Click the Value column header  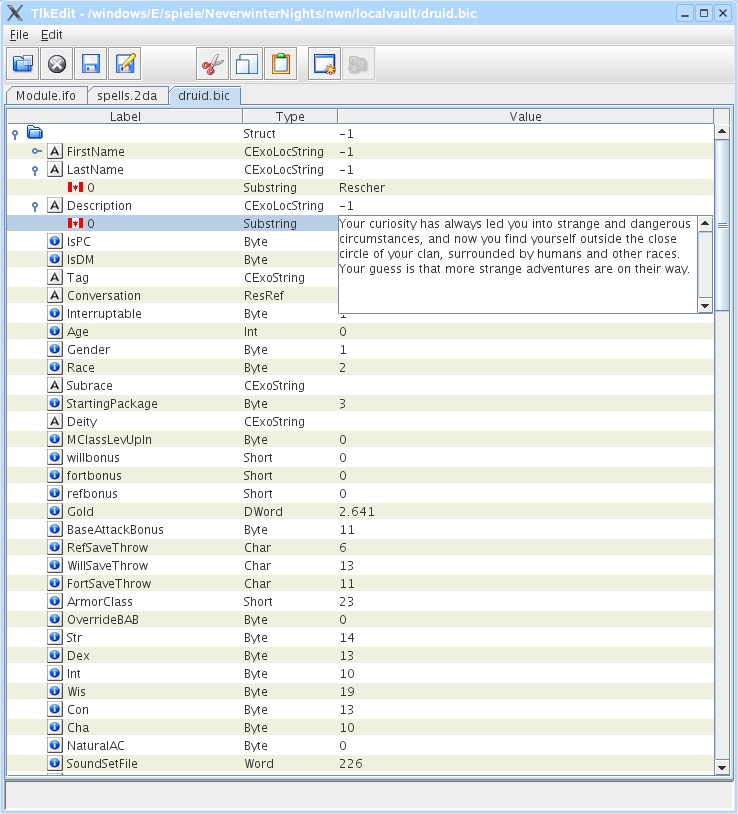[525, 117]
